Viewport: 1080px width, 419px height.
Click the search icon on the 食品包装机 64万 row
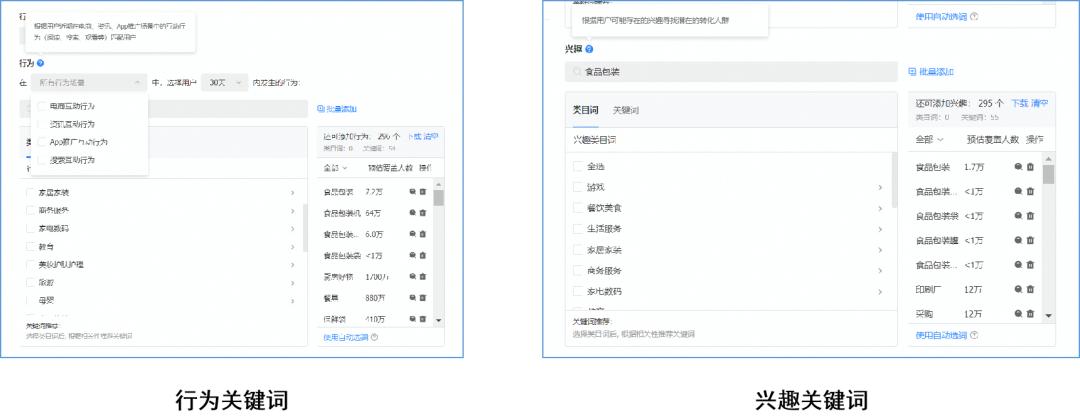pyautogui.click(x=412, y=213)
